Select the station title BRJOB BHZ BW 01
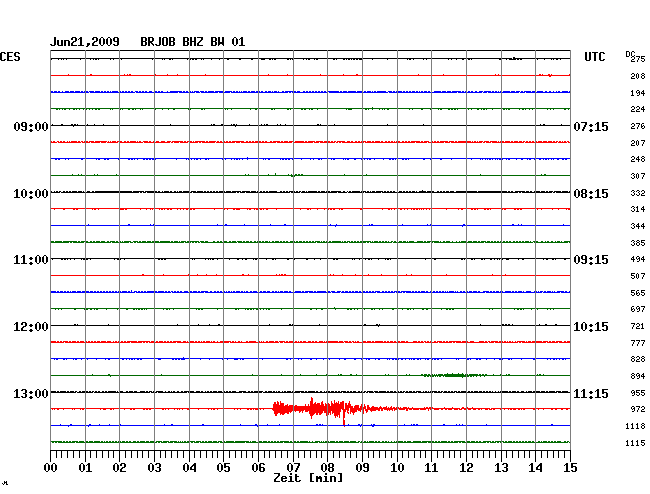The image size is (650, 494). coord(193,42)
